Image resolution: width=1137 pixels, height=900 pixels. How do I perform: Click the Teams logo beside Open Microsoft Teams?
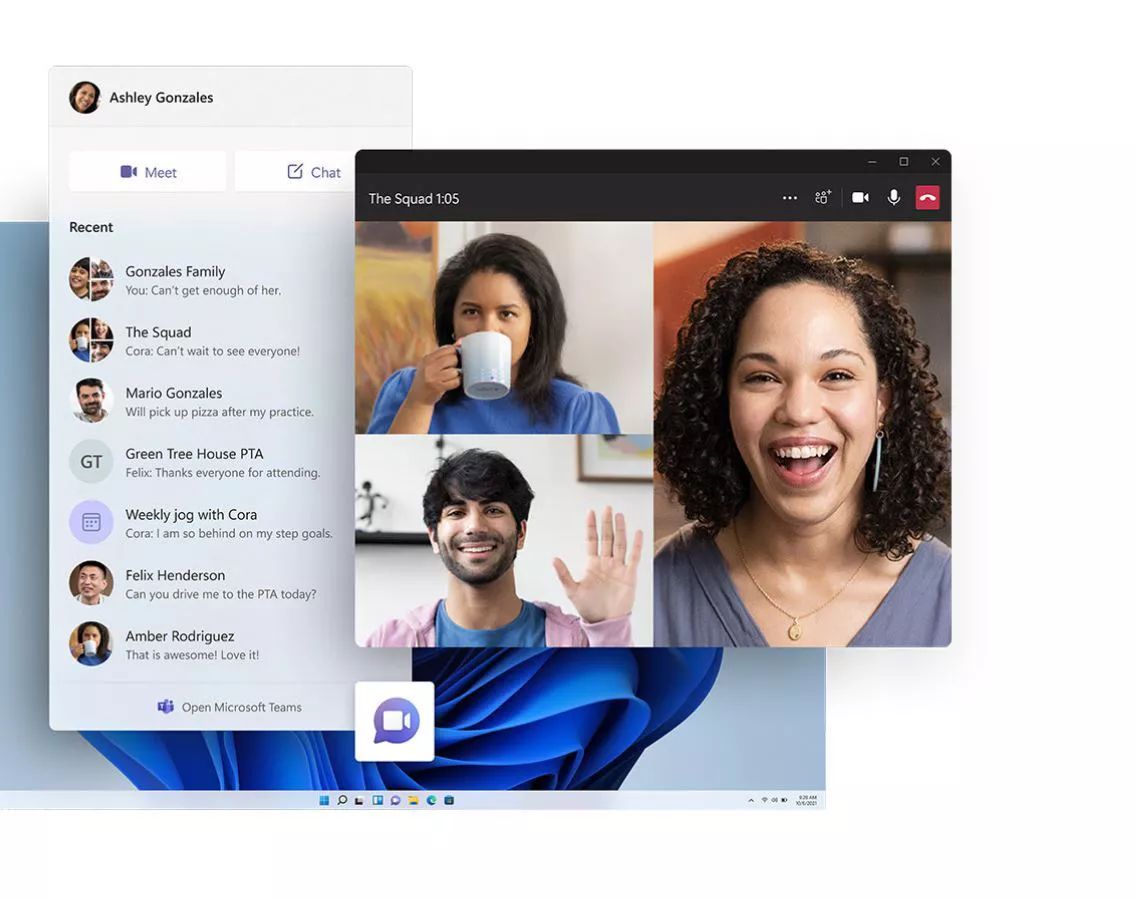[165, 707]
